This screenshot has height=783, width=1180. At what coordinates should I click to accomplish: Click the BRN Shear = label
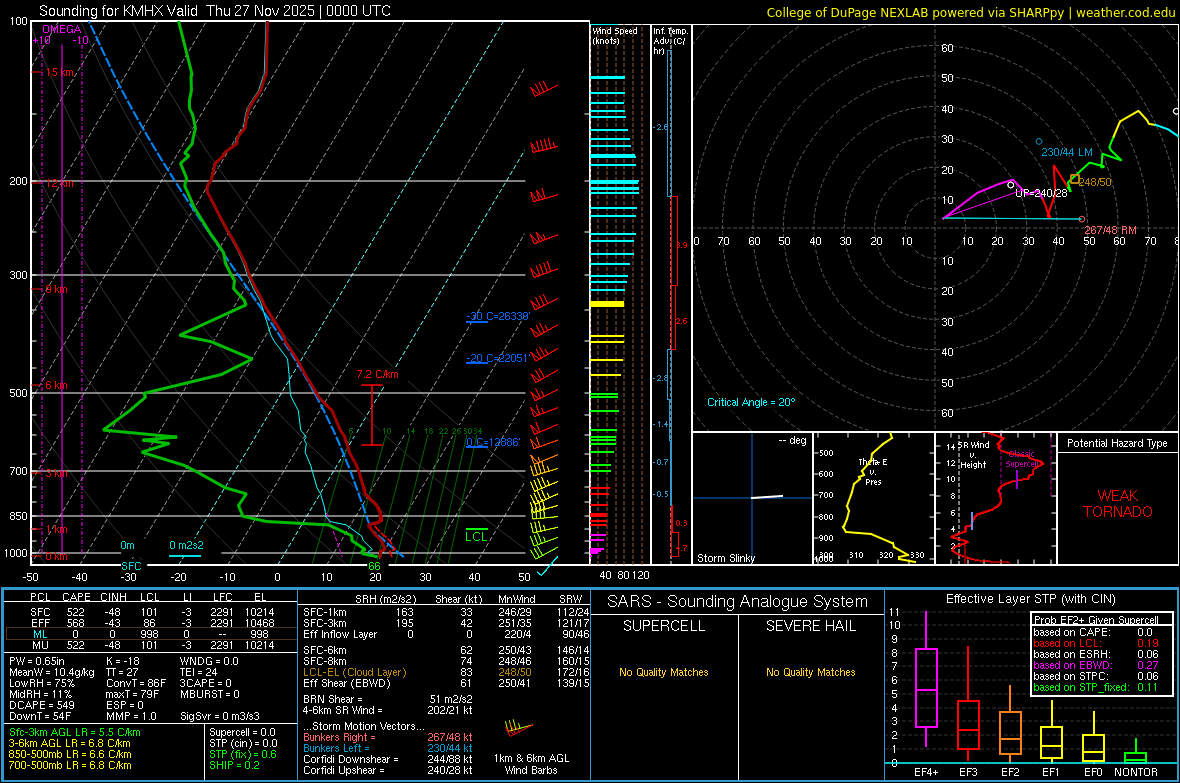pos(333,699)
